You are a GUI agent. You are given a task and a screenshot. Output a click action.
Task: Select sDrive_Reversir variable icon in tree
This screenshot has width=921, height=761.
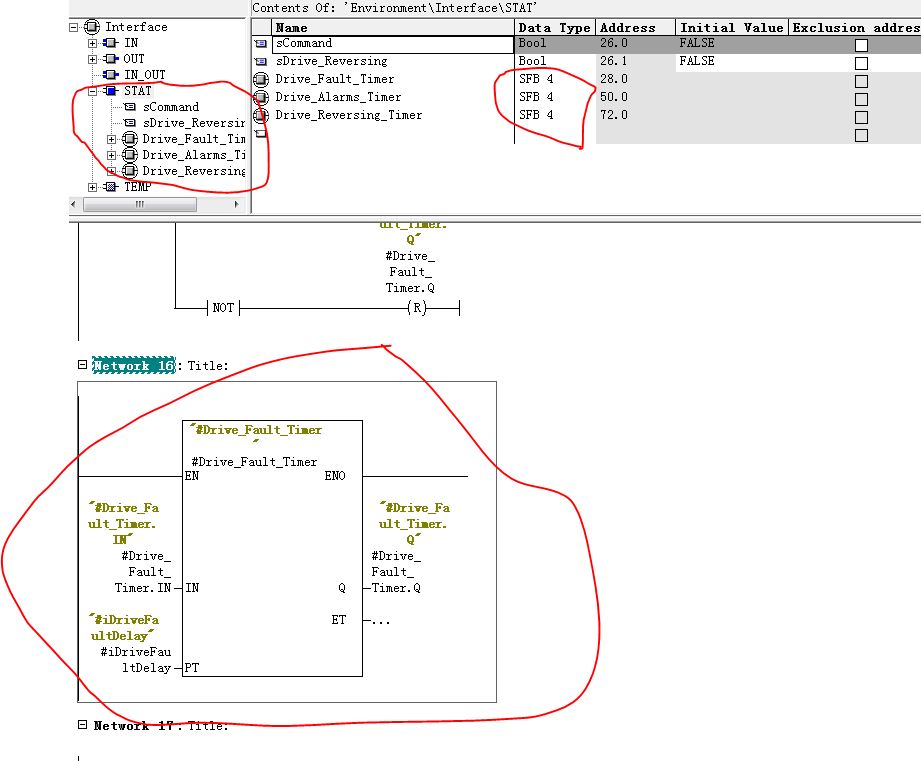click(130, 123)
